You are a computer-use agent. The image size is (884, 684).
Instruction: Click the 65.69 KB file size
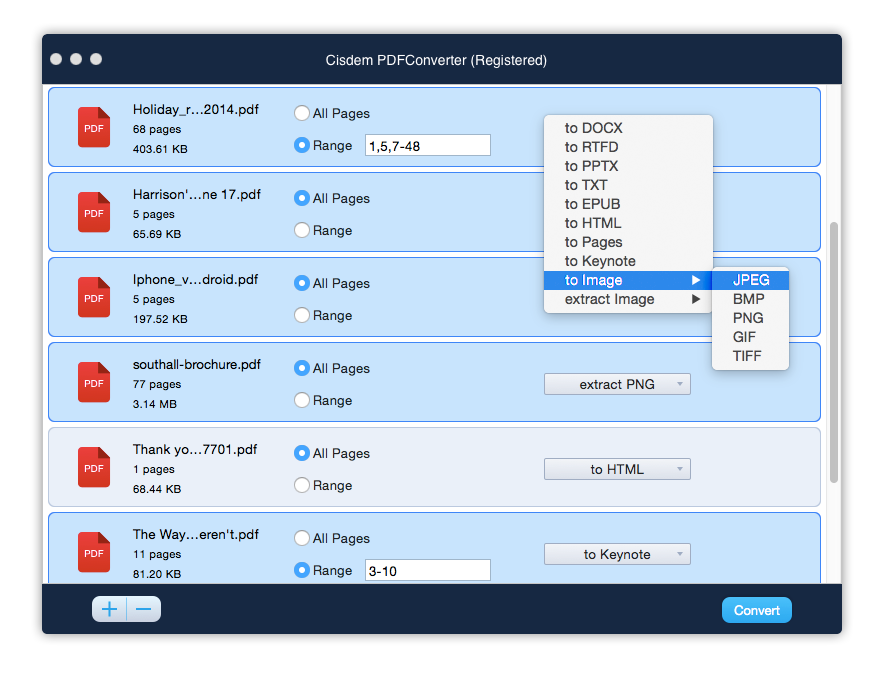pos(157,234)
